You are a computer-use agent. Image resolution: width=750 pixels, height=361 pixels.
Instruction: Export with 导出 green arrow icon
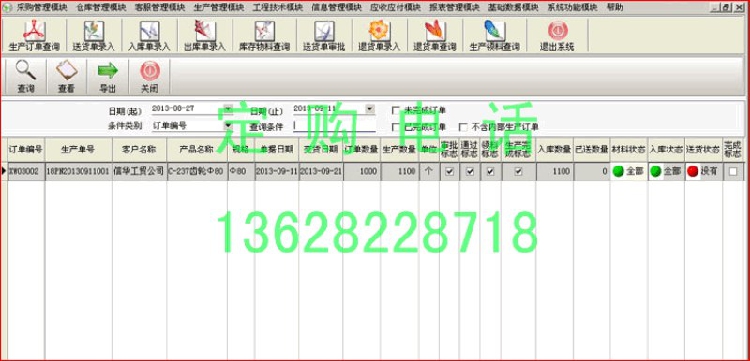(107, 77)
